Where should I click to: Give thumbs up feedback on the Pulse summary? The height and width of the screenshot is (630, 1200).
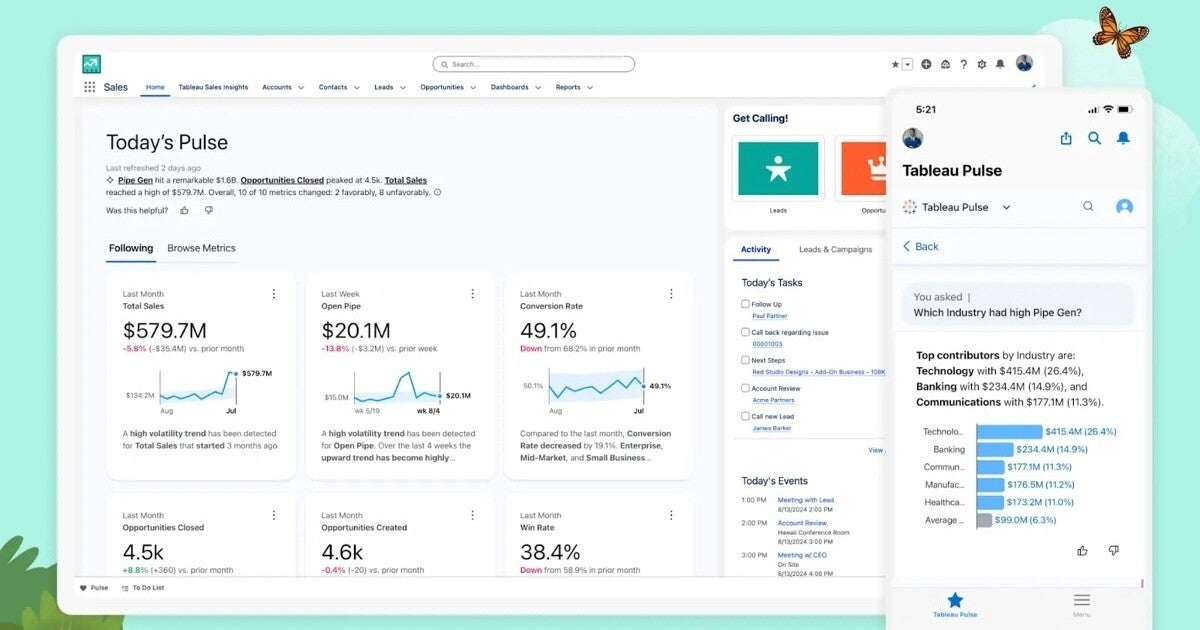click(x=1082, y=550)
